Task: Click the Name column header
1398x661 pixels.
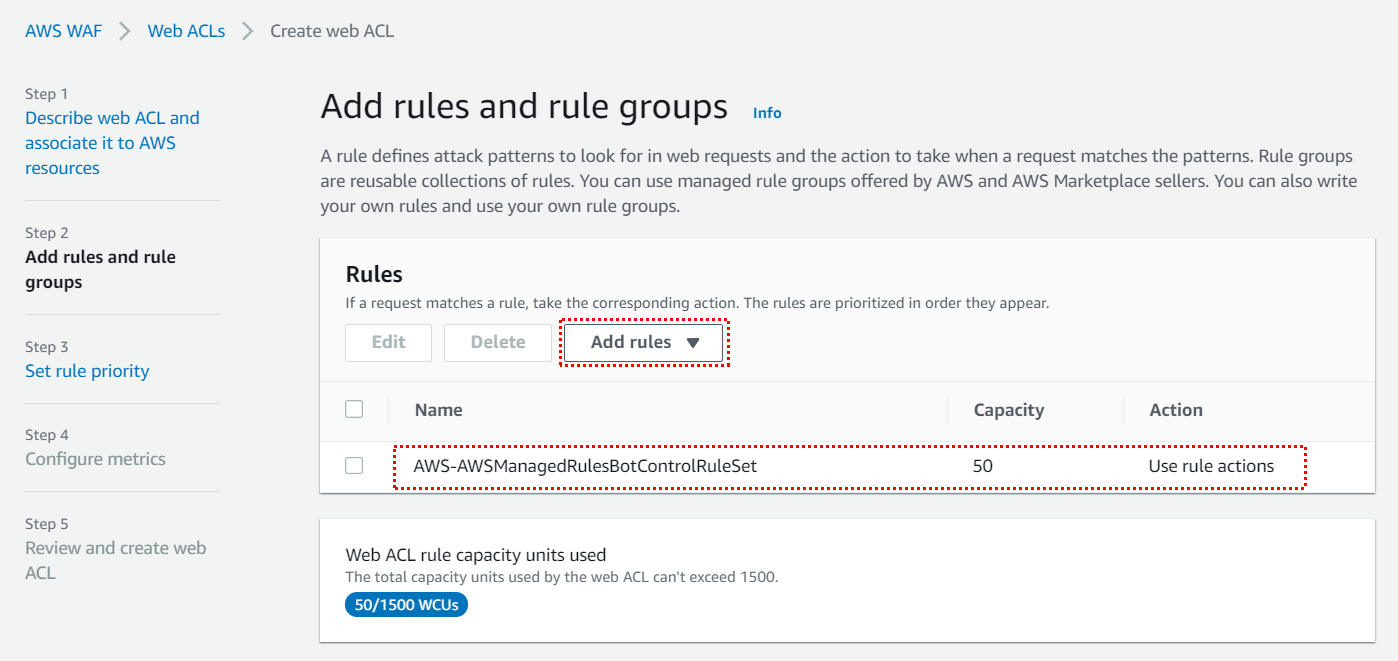Action: tap(439, 410)
